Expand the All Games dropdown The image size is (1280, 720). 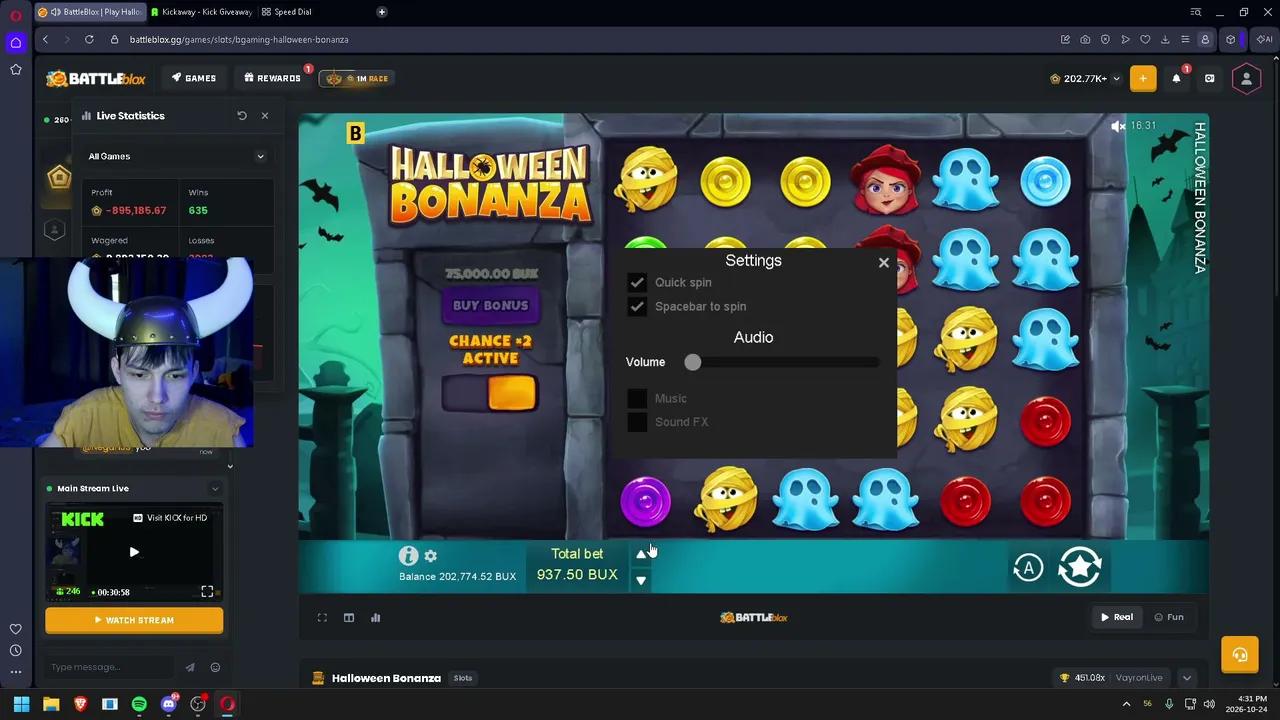coord(177,156)
